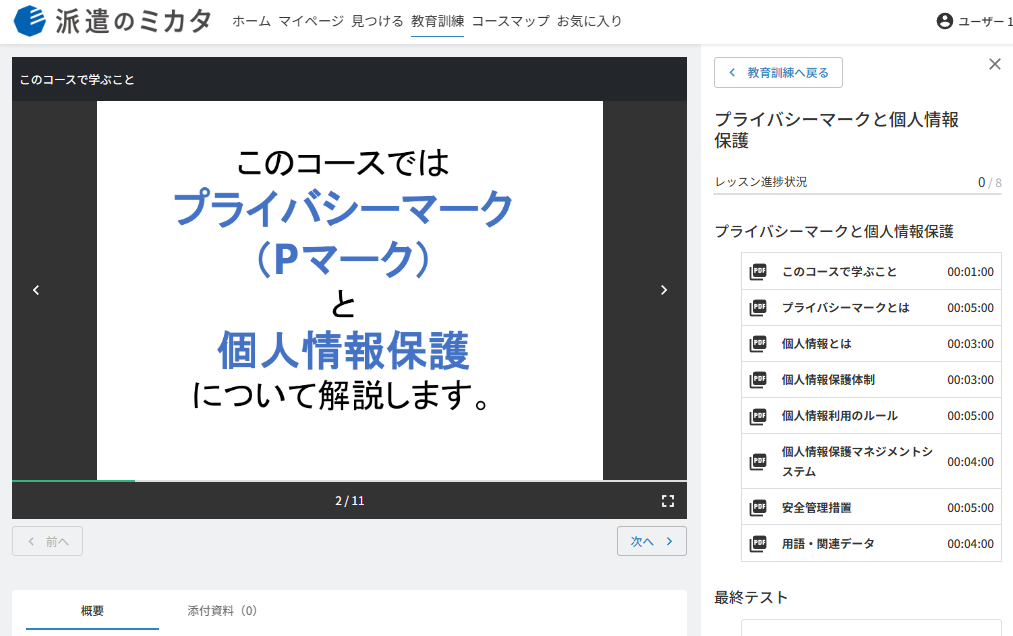Screen dimensions: 1013x636
Task: Click PDF icon for 安全管理措置
Action: [758, 508]
